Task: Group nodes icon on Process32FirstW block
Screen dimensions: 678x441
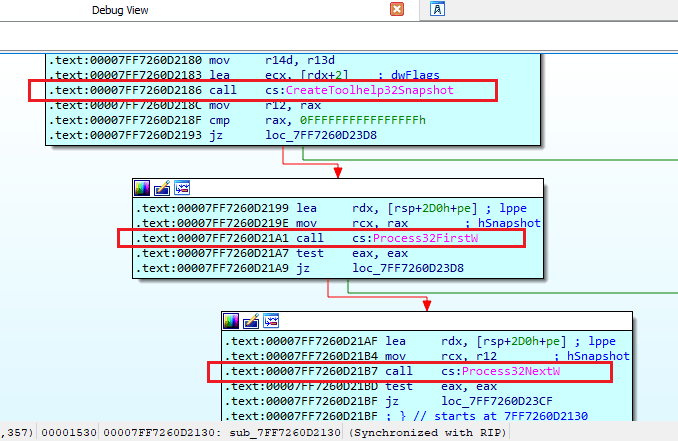Action: [x=182, y=188]
